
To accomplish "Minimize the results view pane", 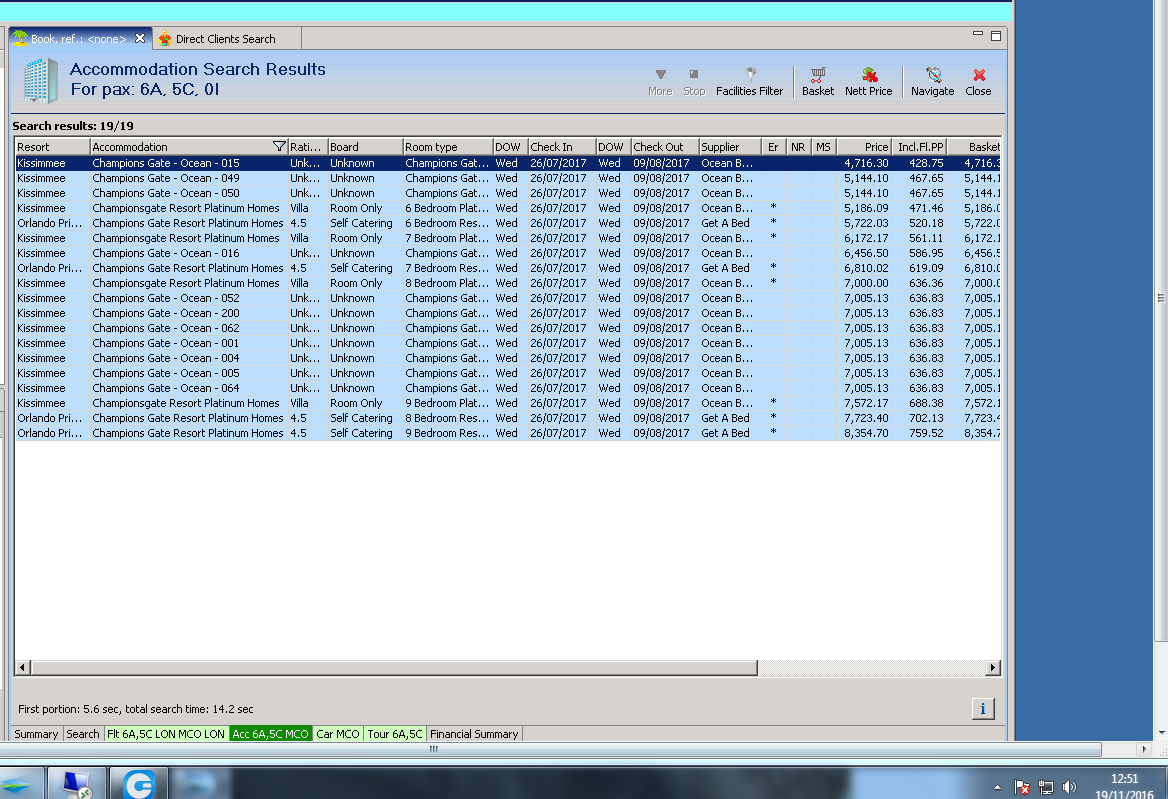I will (x=977, y=34).
